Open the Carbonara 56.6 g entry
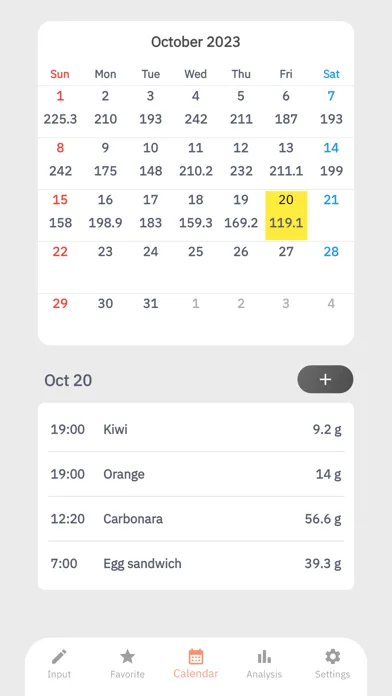Viewport: 392px width, 696px height. pos(196,518)
